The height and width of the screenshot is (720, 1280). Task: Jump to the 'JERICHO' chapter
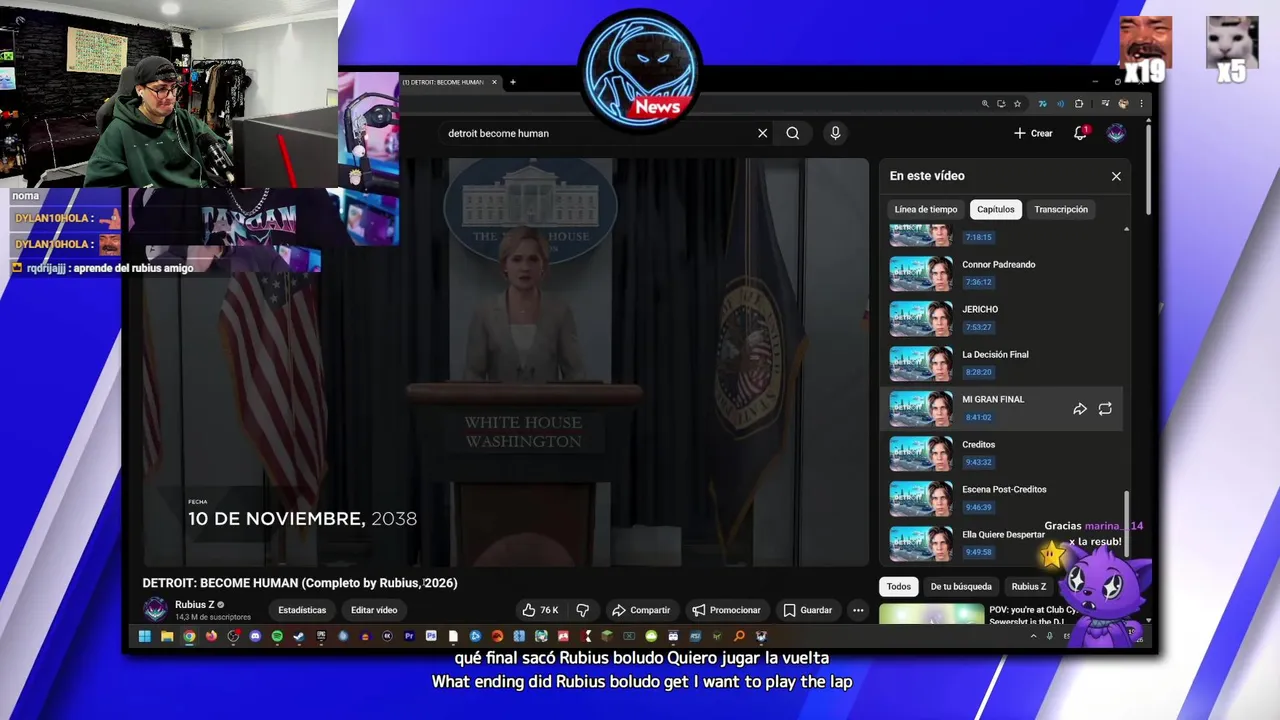pyautogui.click(x=1003, y=318)
